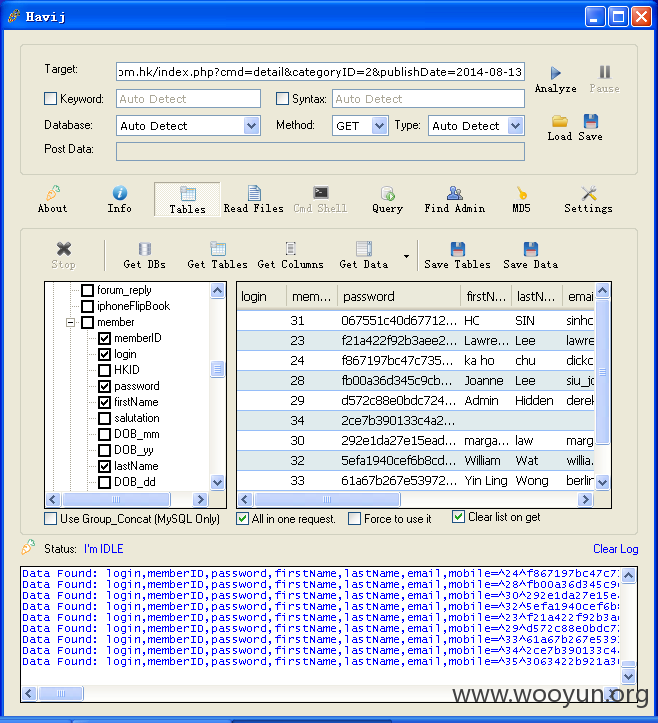The height and width of the screenshot is (723, 658).
Task: Click log horizontal scroll left arrow
Action: (x=29, y=693)
